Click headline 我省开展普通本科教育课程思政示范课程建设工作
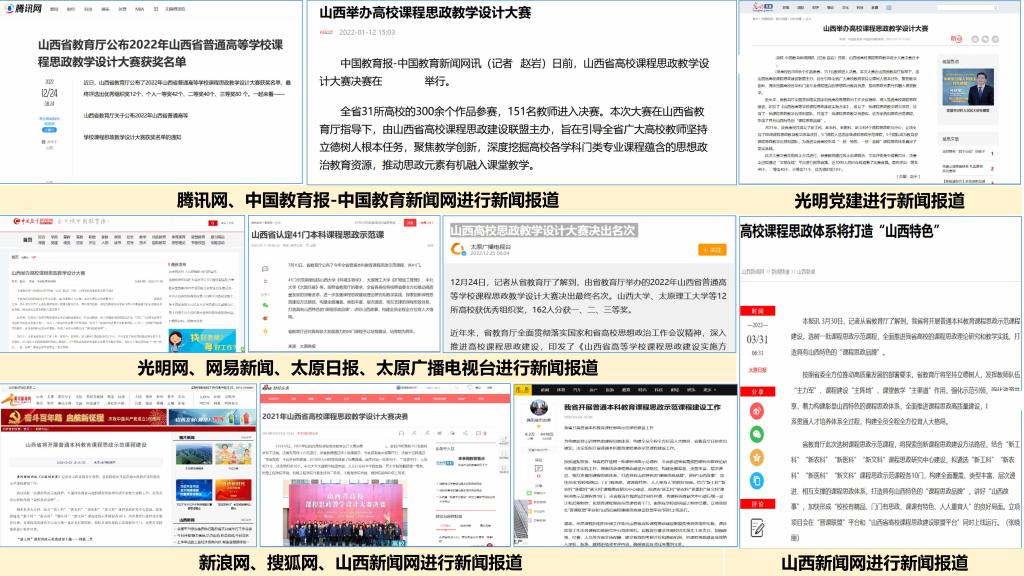The width and height of the screenshot is (1024, 576). [643, 407]
